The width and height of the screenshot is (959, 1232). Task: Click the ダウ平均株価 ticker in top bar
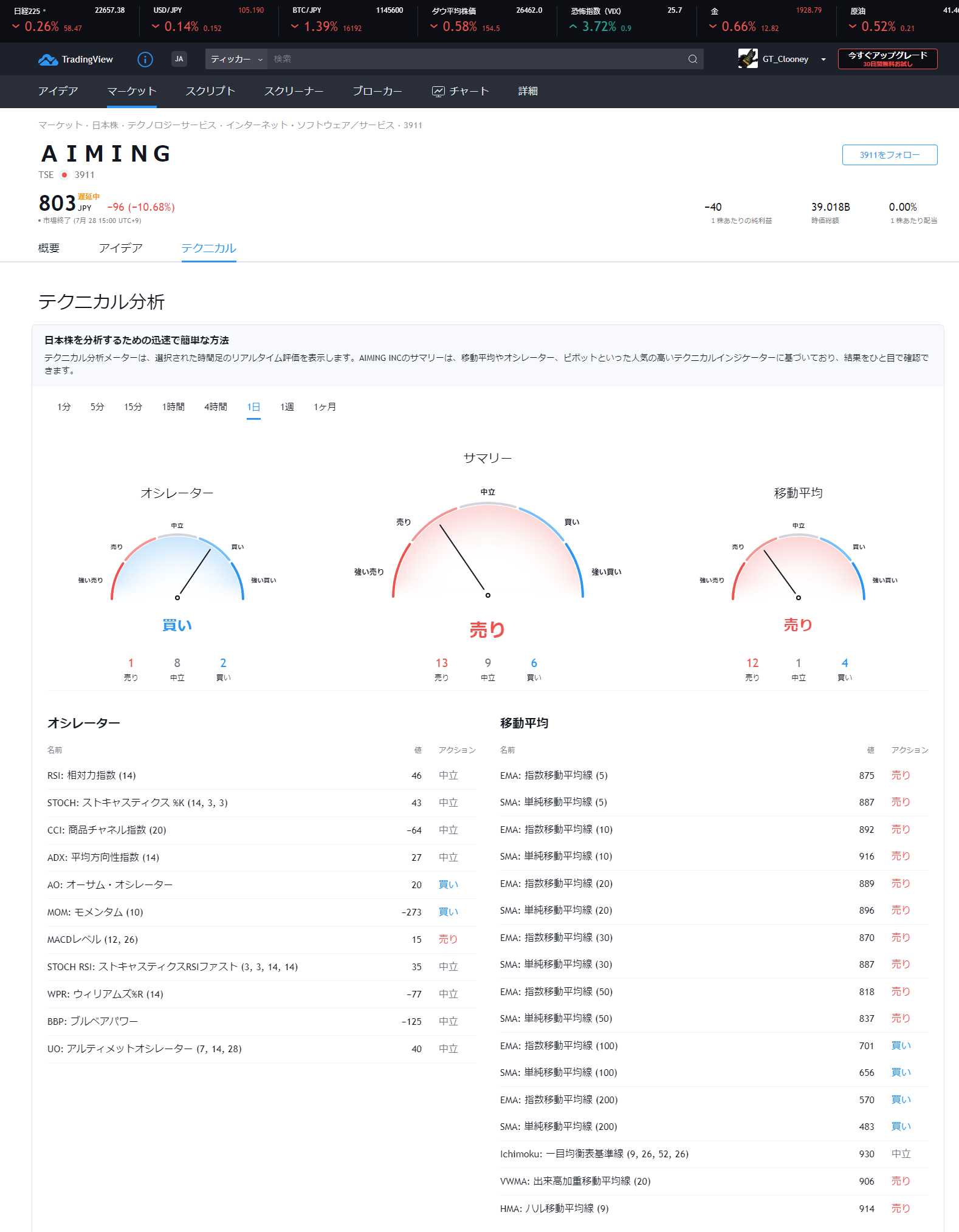(x=487, y=20)
